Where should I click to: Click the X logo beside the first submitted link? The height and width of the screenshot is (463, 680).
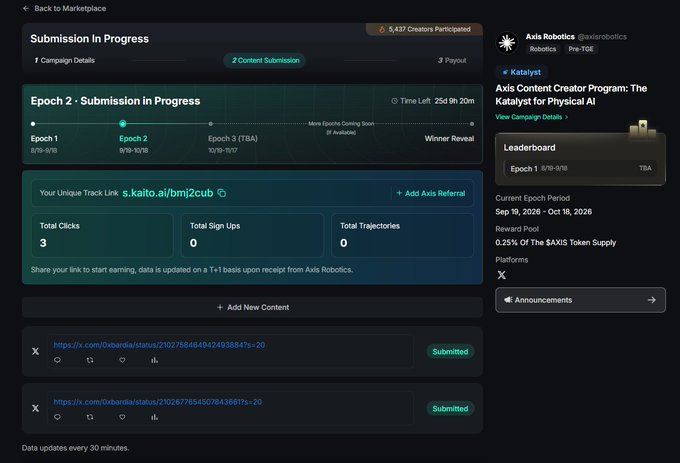(36, 351)
